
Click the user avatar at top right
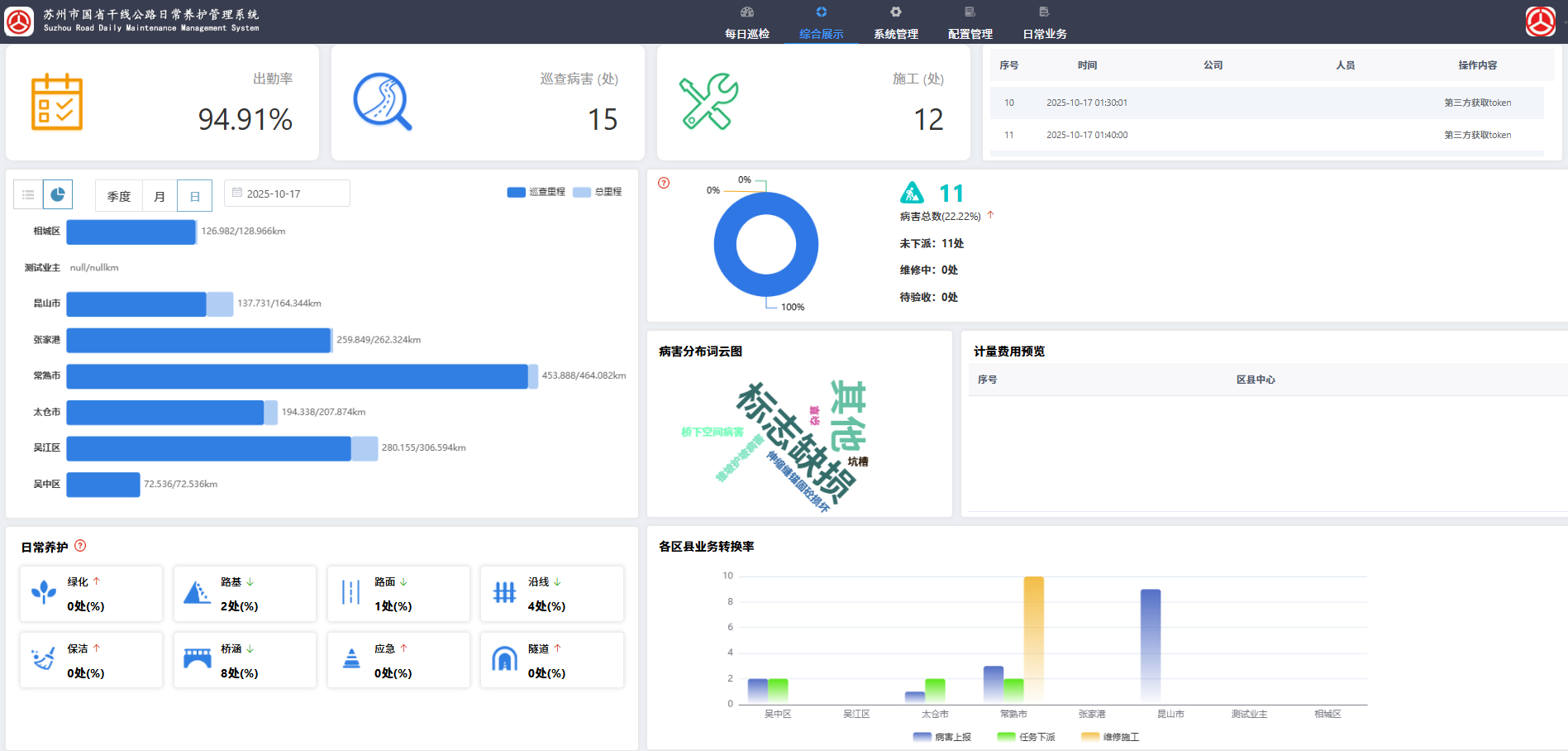click(1540, 22)
